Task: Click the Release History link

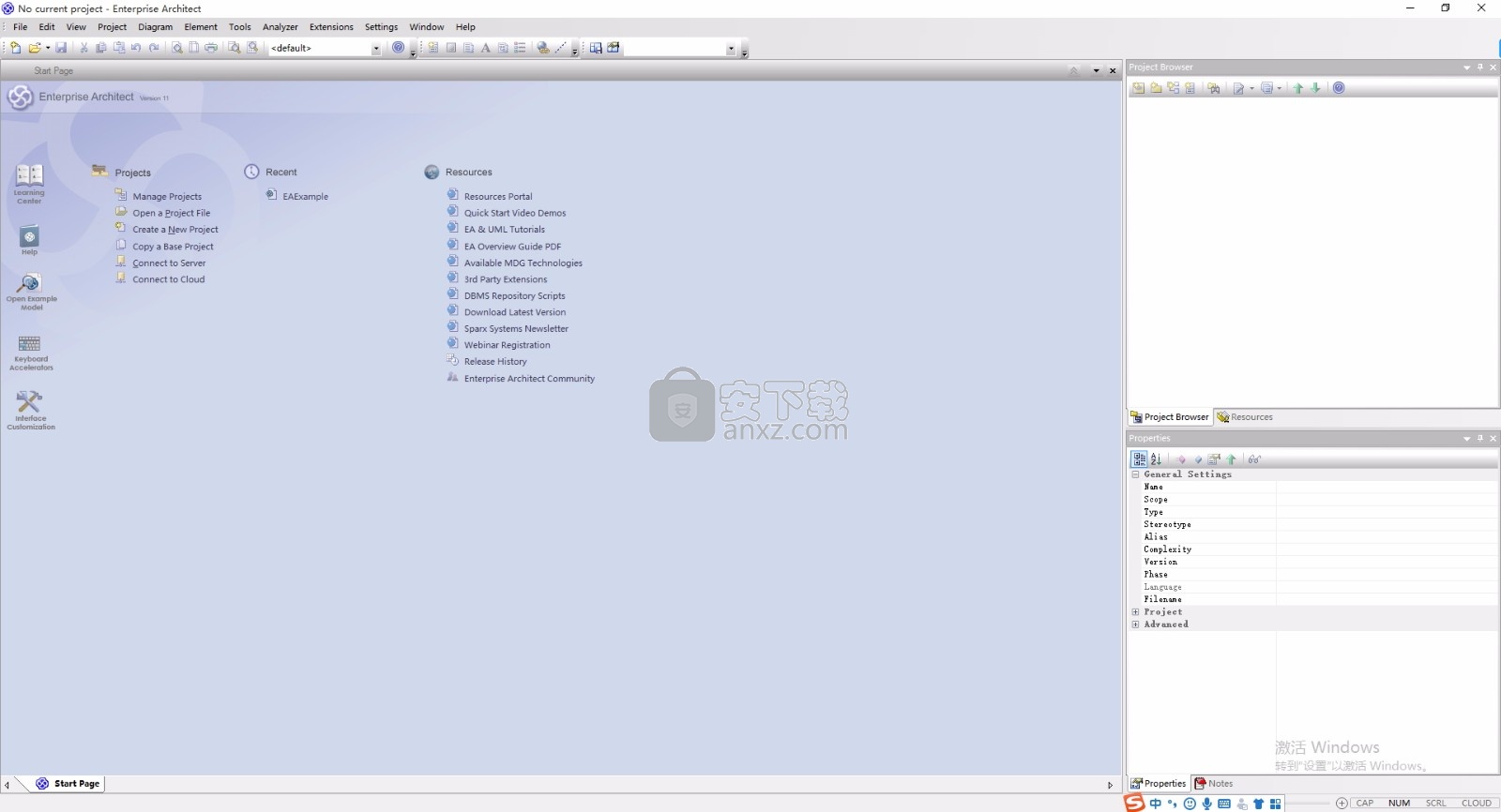Action: [495, 362]
